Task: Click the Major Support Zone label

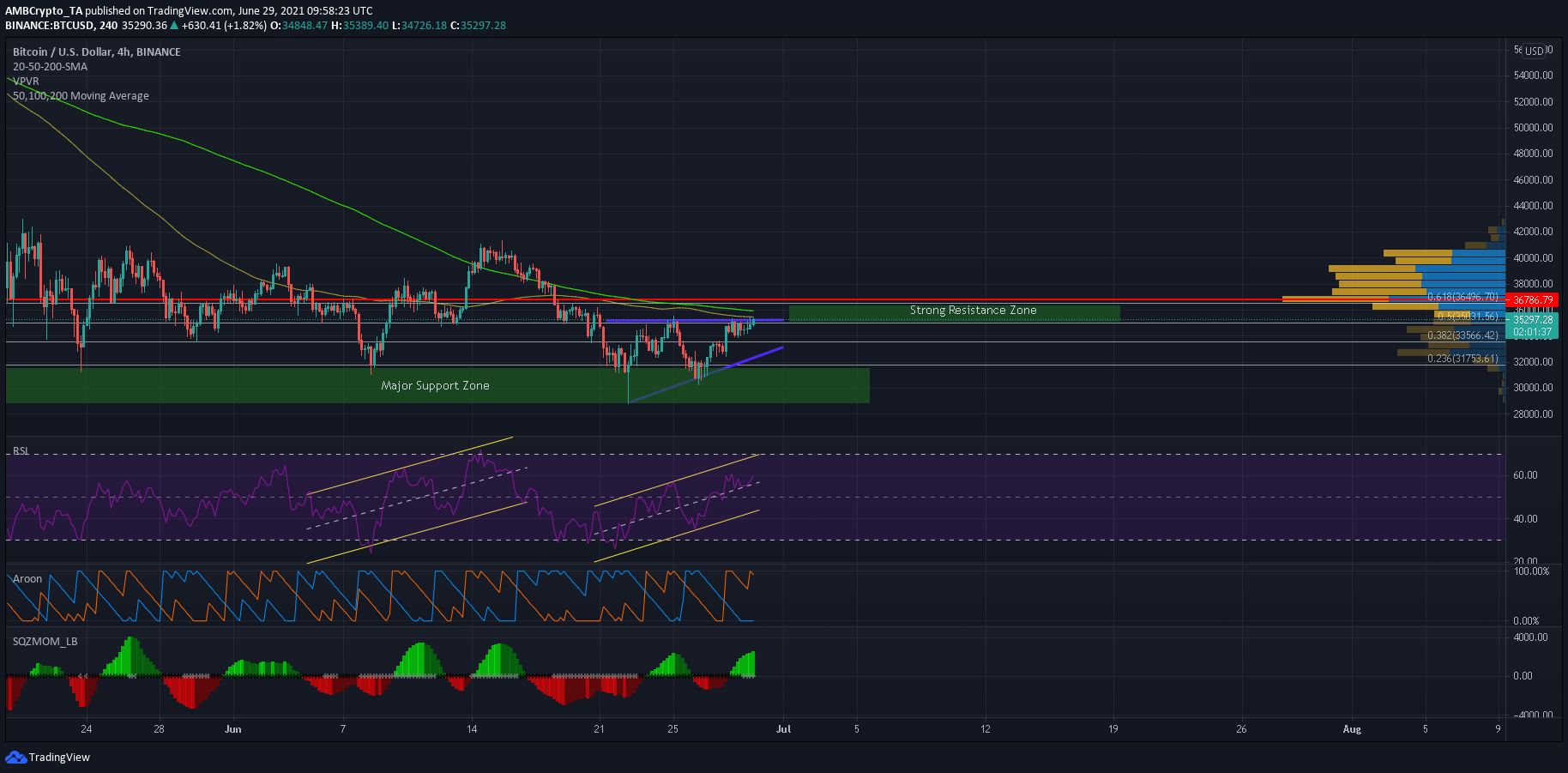Action: (435, 385)
